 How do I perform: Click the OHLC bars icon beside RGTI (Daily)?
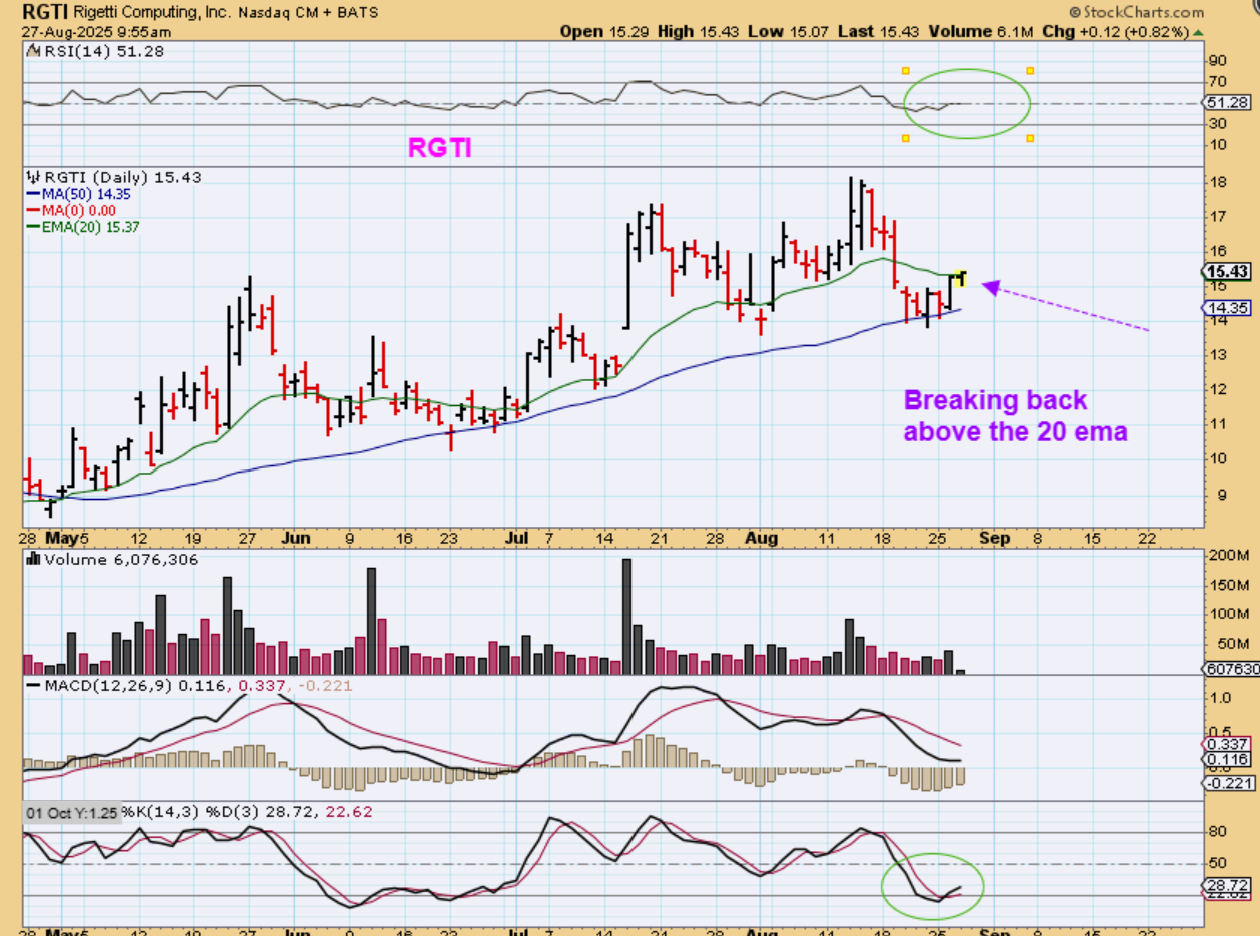click(31, 177)
